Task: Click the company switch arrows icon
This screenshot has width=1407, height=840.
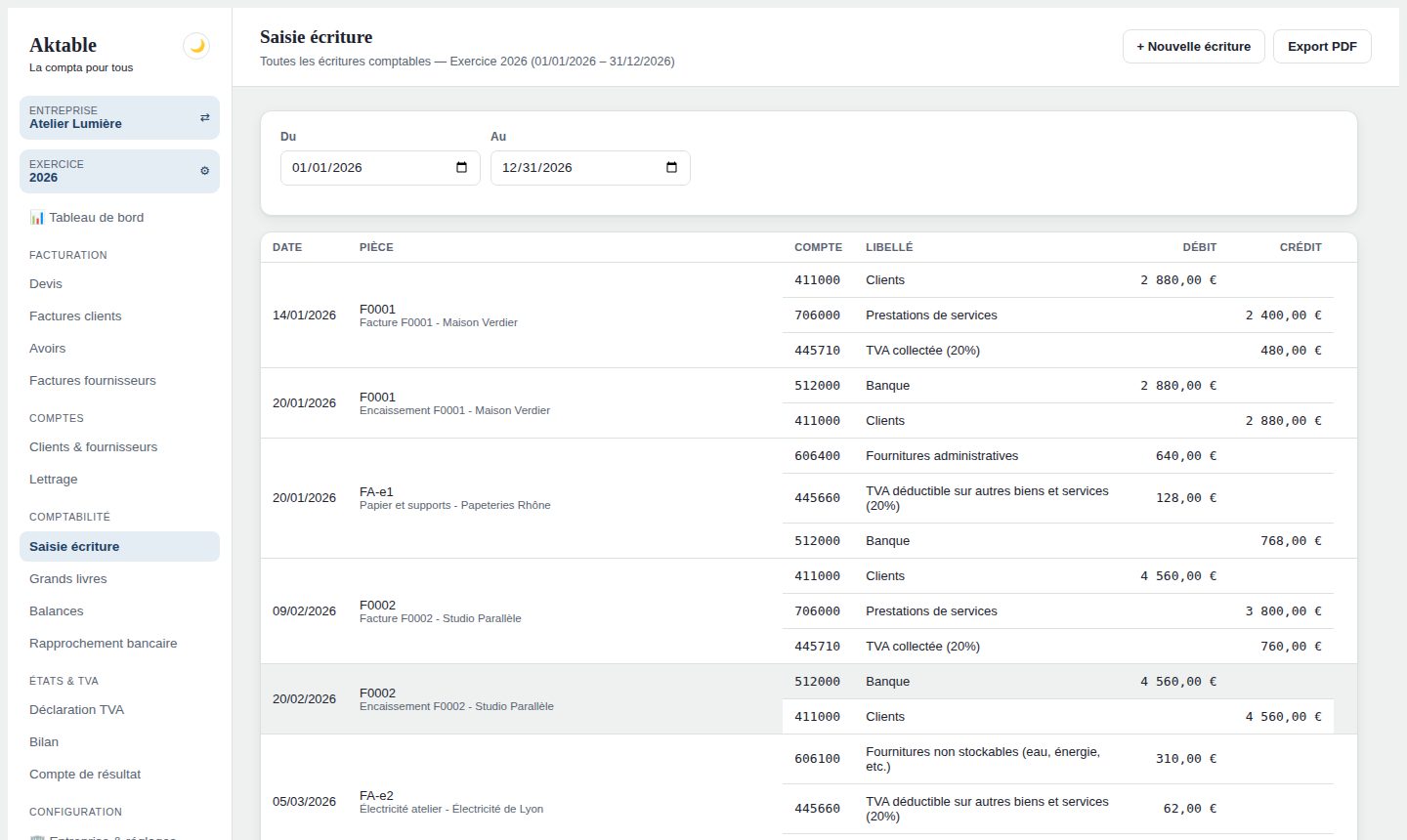Action: click(x=204, y=117)
